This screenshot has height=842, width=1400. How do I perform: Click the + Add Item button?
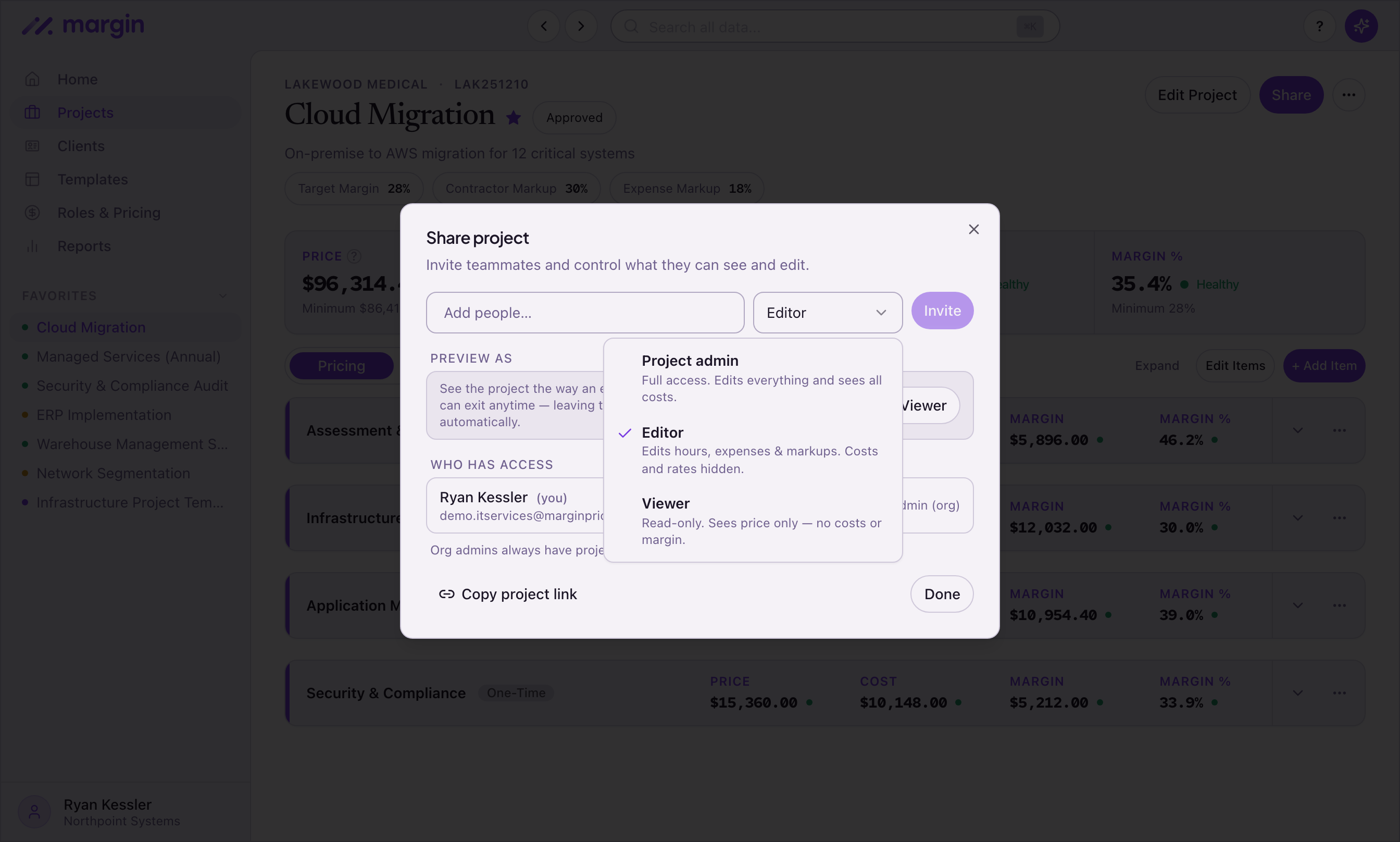pyautogui.click(x=1324, y=366)
